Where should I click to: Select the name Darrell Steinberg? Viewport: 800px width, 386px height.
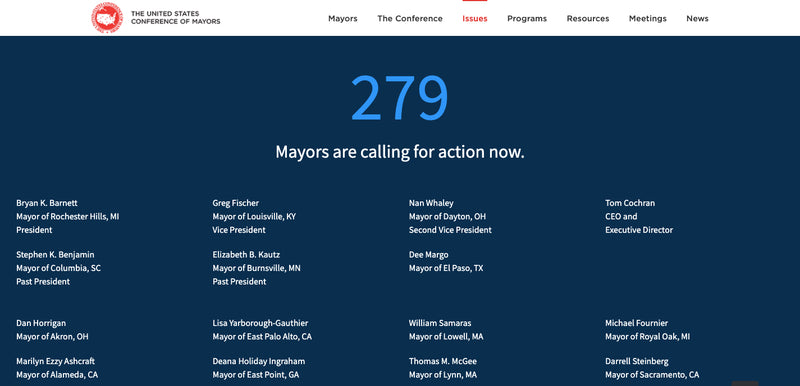coord(637,361)
